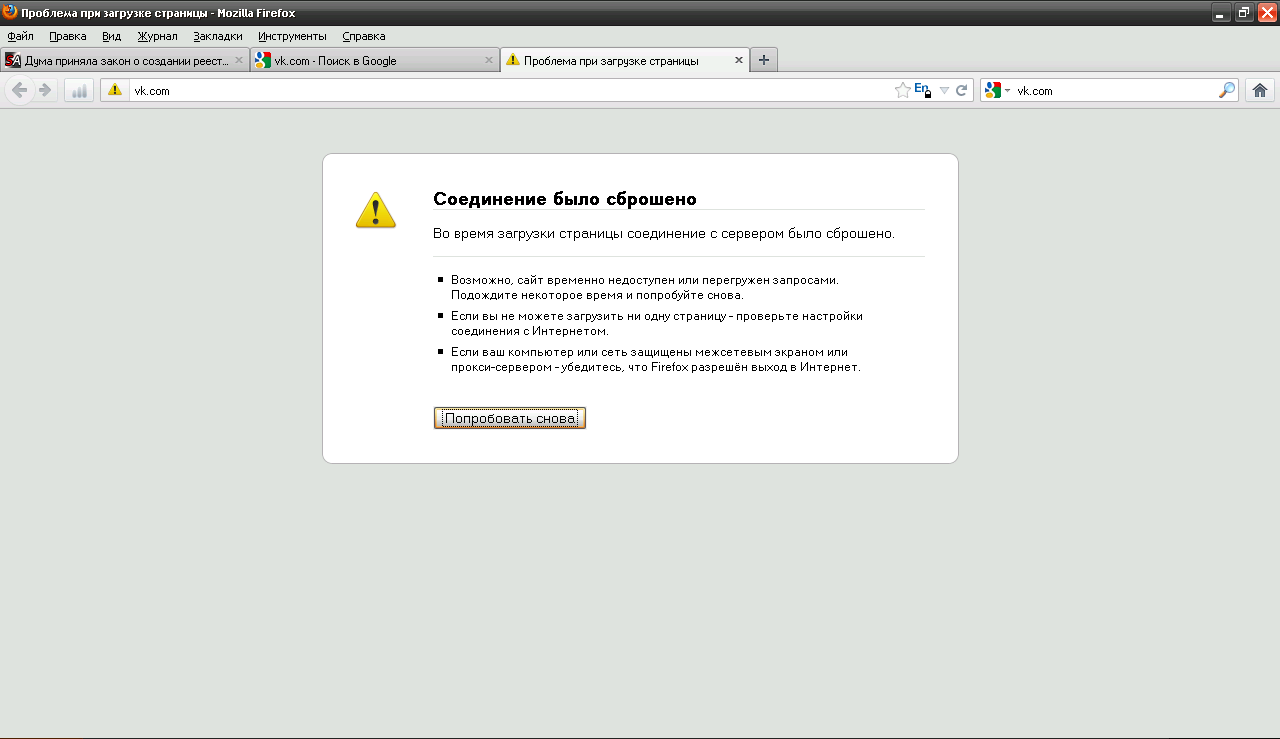Switch to 'Дума приняла закон' tab

pos(124,60)
